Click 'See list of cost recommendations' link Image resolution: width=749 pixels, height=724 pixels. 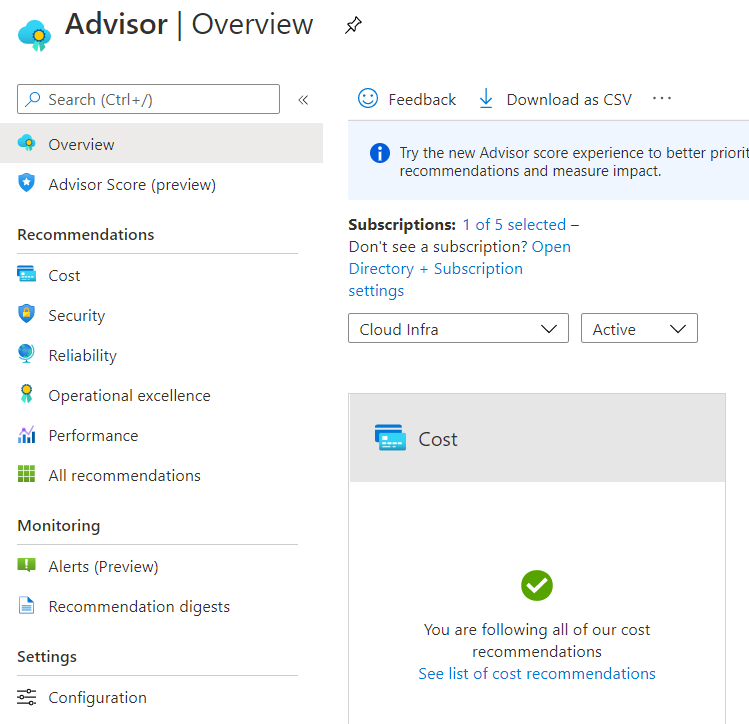(537, 673)
